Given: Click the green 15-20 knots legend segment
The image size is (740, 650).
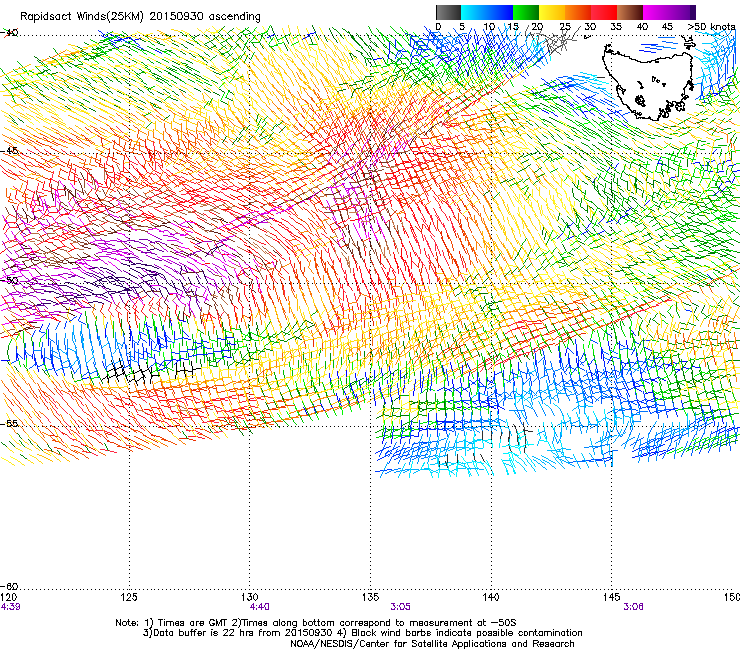Looking at the screenshot, I should pos(526,12).
